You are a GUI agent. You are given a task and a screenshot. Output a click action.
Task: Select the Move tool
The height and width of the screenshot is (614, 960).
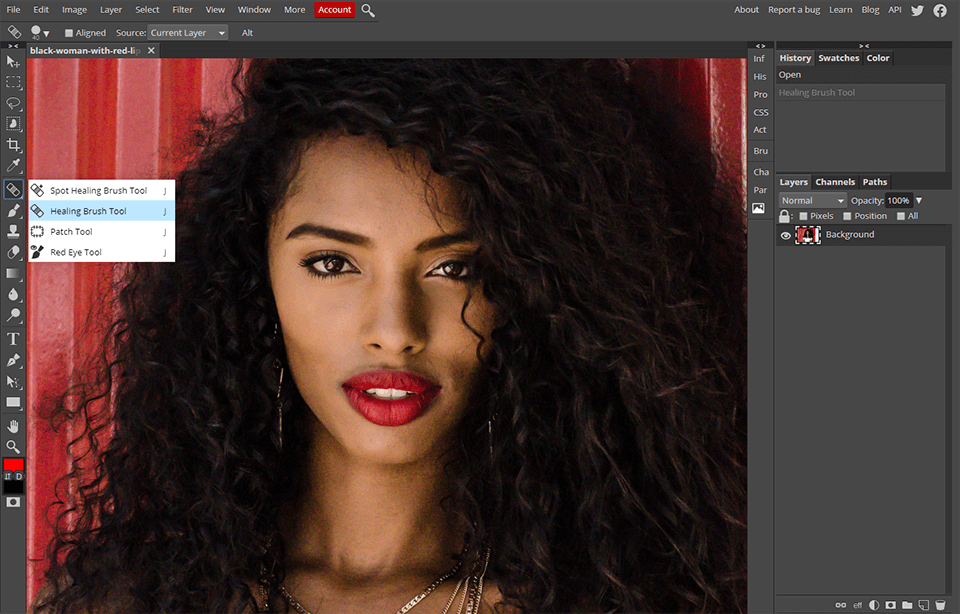pos(14,62)
